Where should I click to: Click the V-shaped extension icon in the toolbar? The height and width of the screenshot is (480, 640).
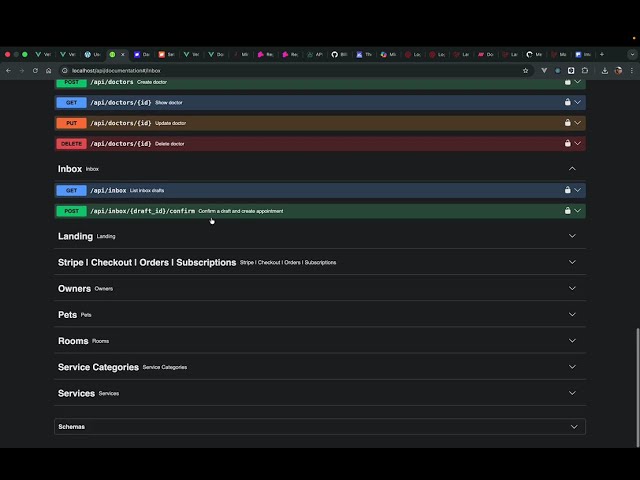tap(544, 71)
